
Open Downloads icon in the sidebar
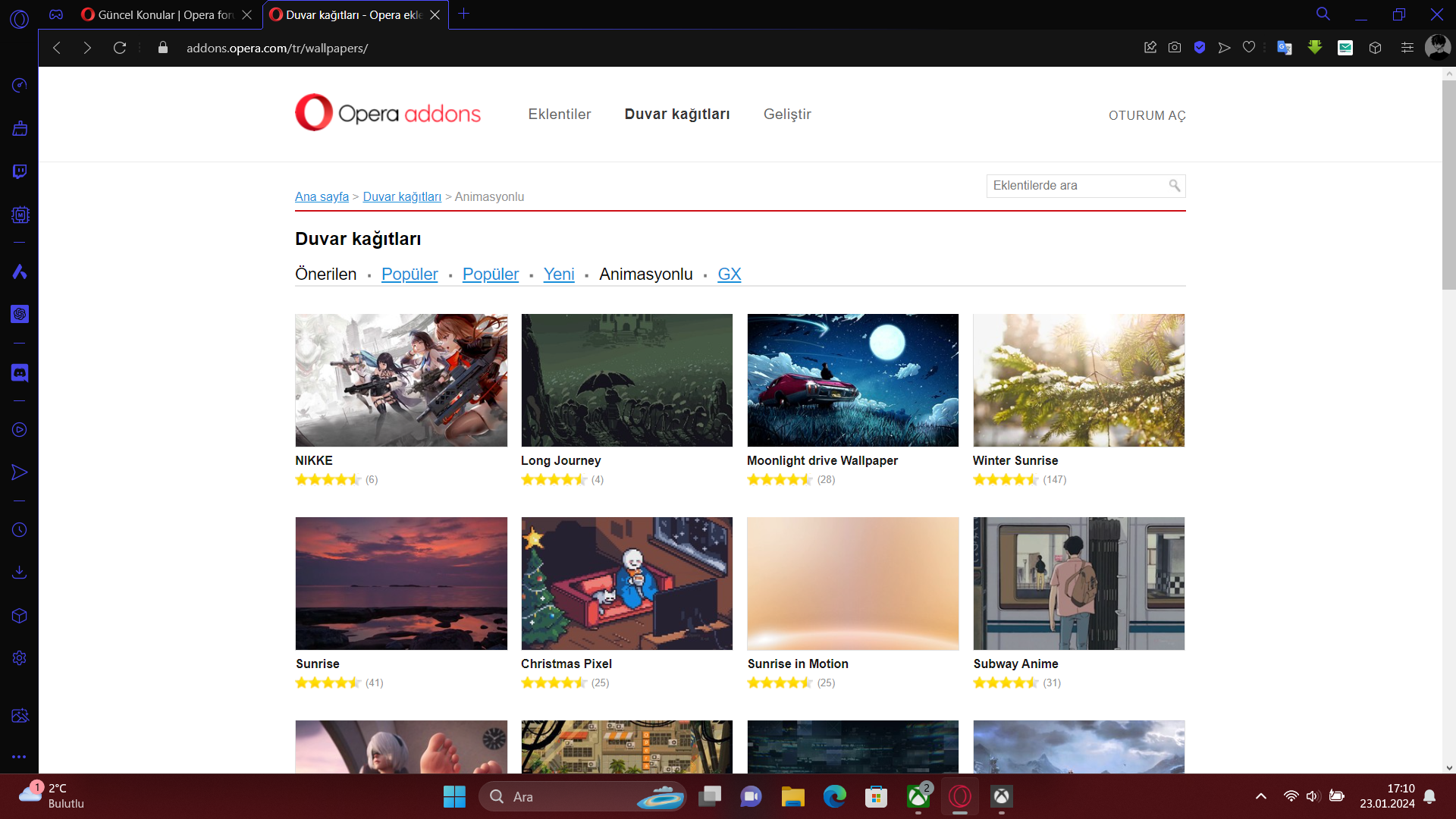click(x=20, y=573)
